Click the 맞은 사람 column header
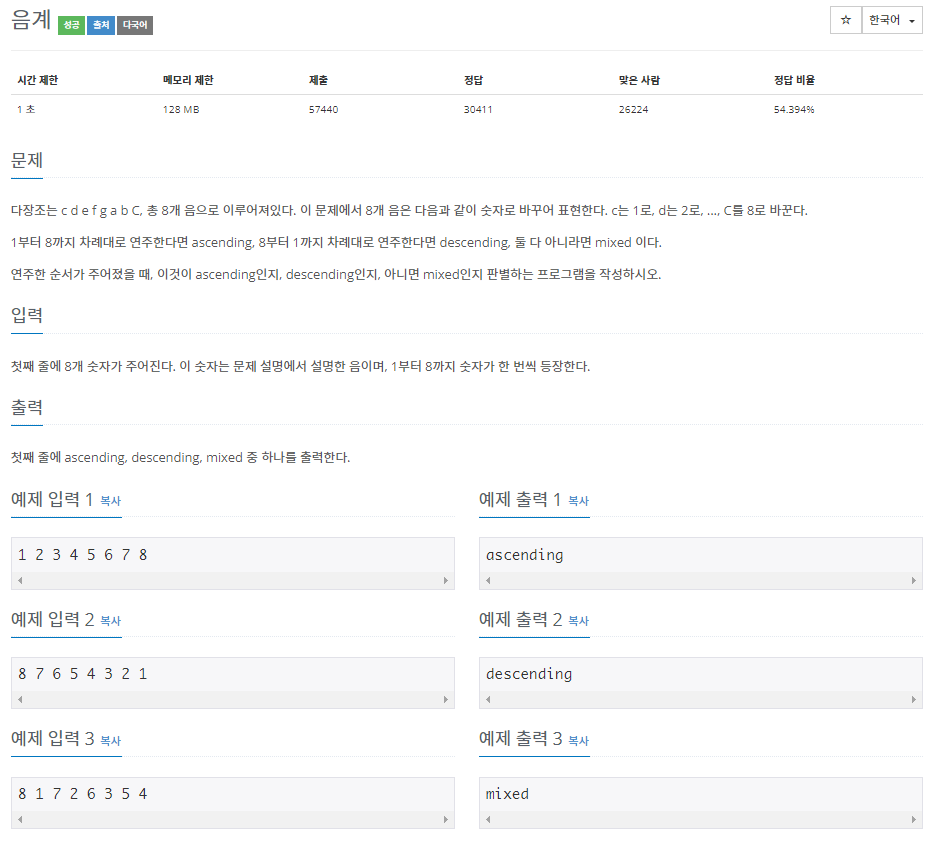The width and height of the screenshot is (945, 843). [x=639, y=80]
